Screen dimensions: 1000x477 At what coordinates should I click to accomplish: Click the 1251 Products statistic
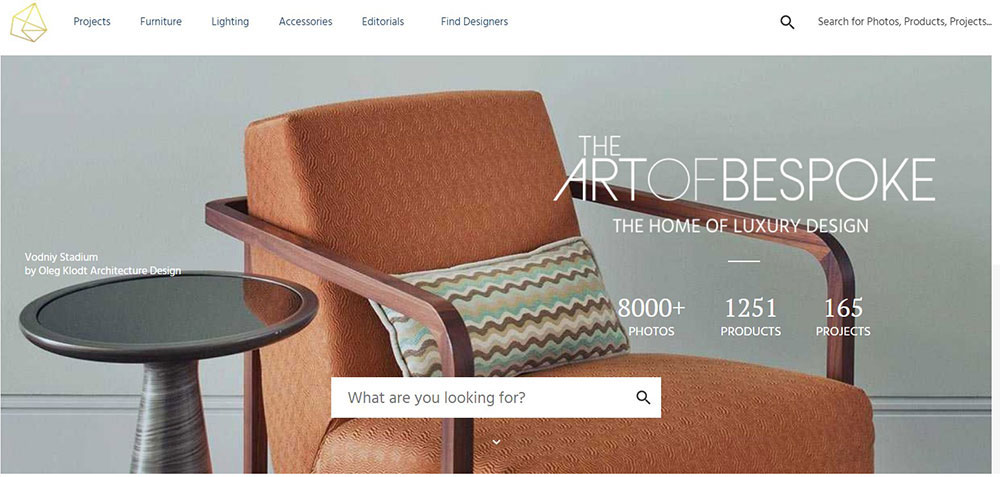click(x=751, y=317)
